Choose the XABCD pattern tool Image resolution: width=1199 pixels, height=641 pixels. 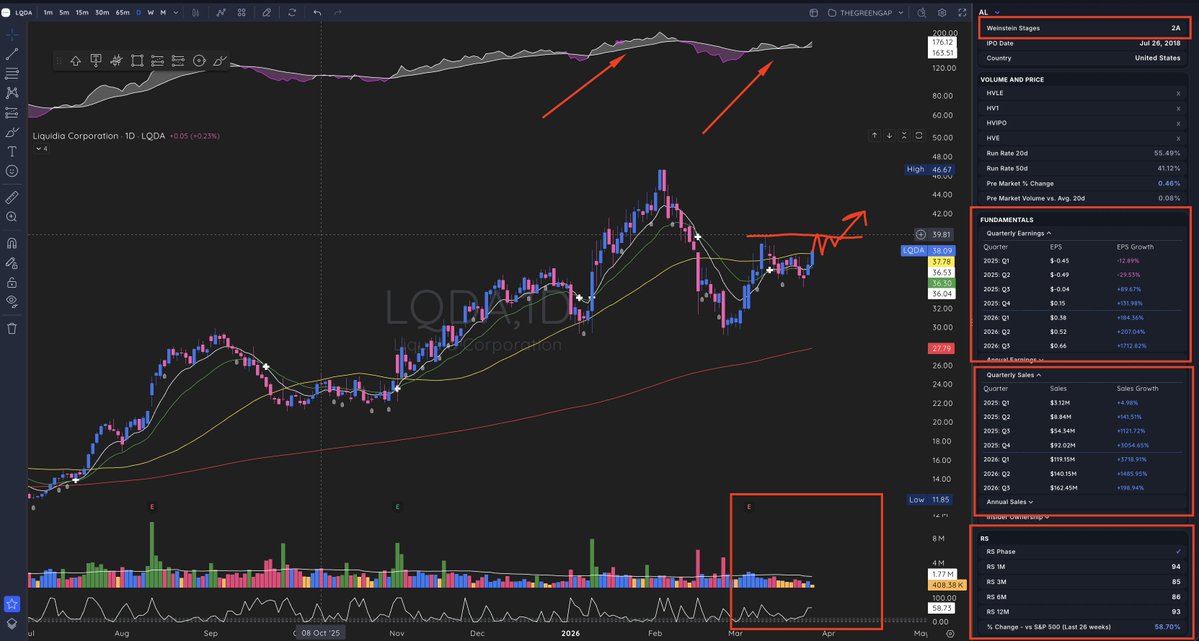click(x=12, y=93)
